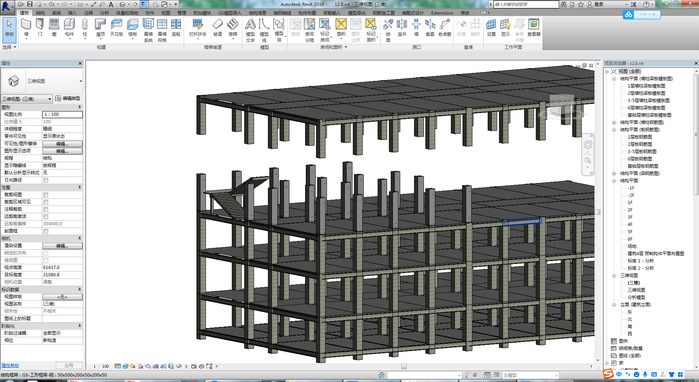699x382 pixels.
Task: Open the property type selector dropdown arrow
Action: tap(81, 81)
